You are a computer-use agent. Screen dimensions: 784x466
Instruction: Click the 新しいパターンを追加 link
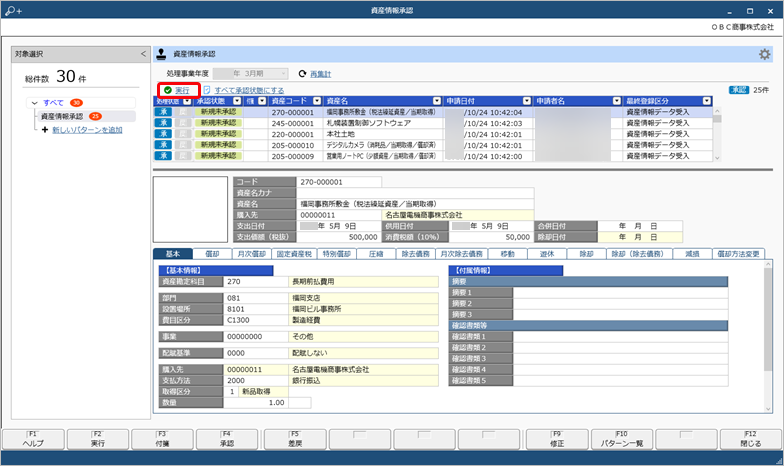(x=88, y=130)
